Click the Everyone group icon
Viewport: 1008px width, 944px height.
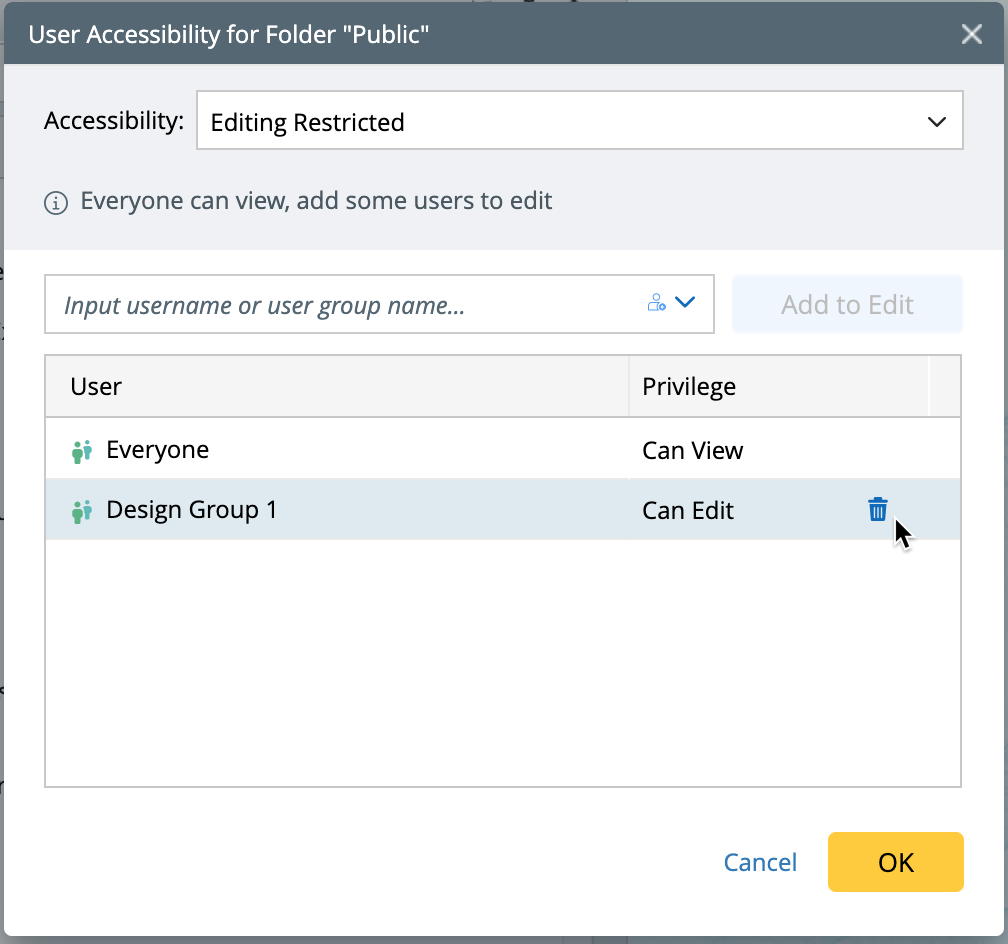pyautogui.click(x=82, y=451)
